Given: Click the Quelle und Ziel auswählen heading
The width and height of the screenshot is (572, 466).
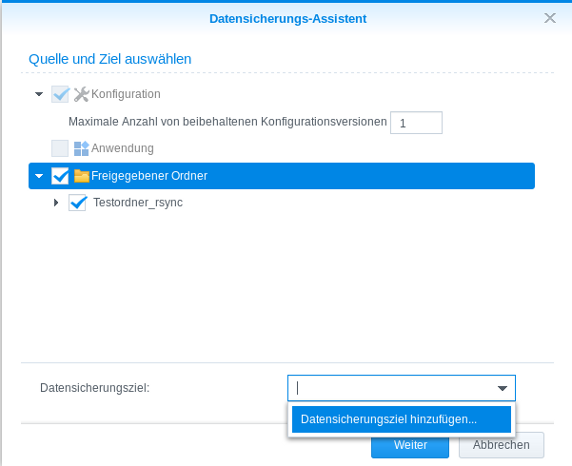Looking at the screenshot, I should click(110, 59).
